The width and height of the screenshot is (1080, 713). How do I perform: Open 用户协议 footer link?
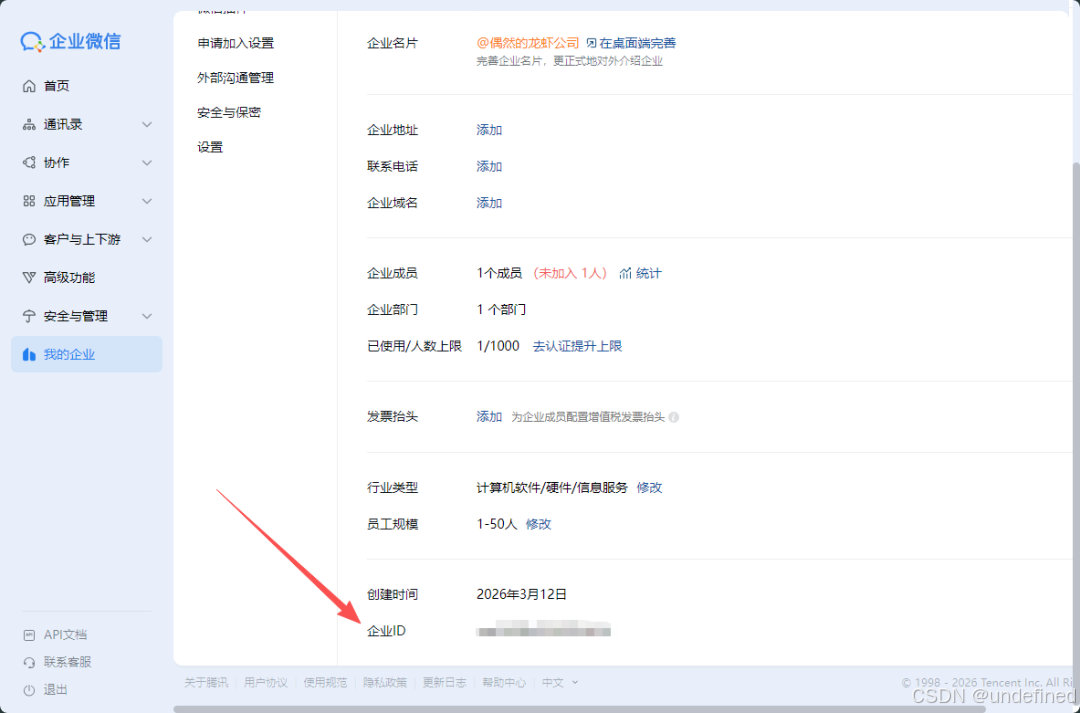pyautogui.click(x=266, y=683)
